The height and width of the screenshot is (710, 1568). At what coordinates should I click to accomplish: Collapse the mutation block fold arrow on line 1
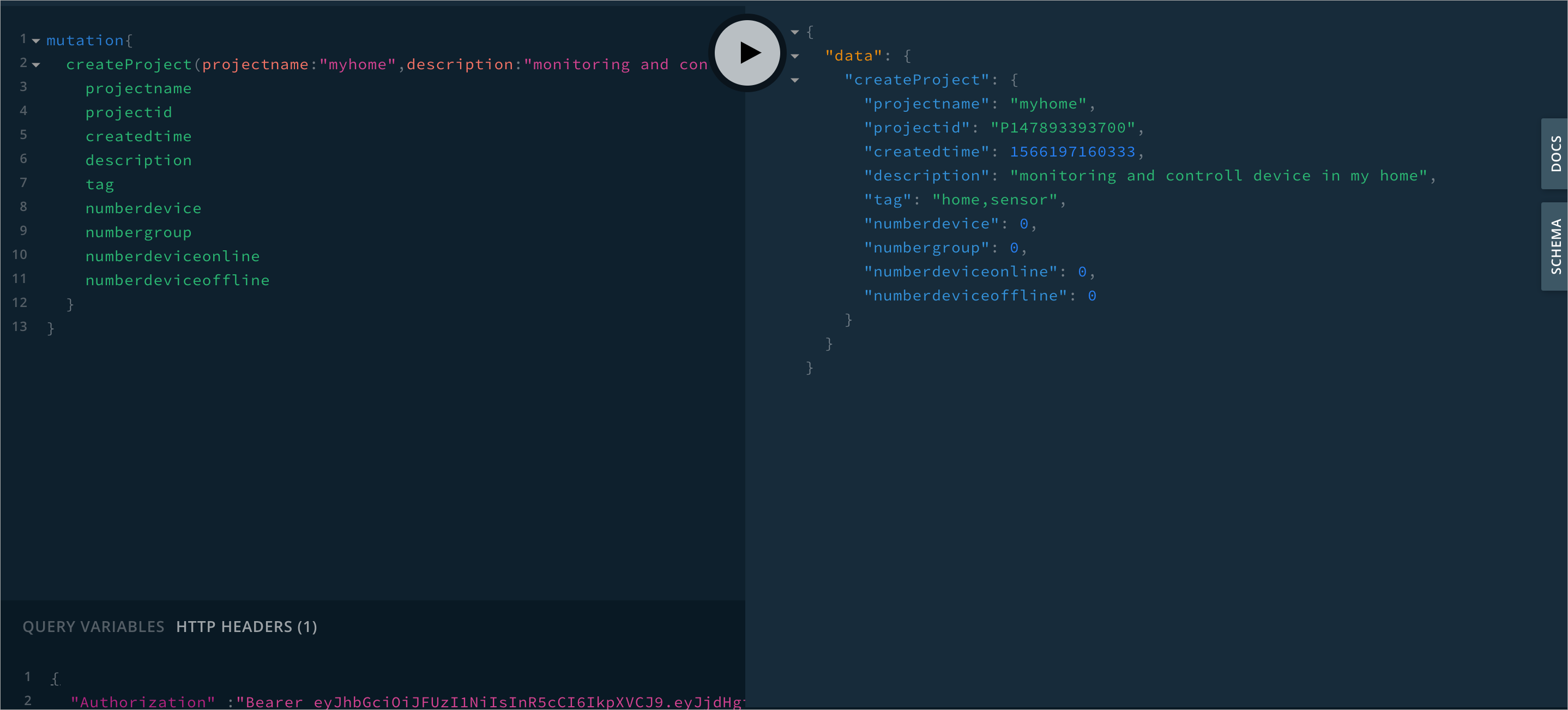pyautogui.click(x=36, y=41)
